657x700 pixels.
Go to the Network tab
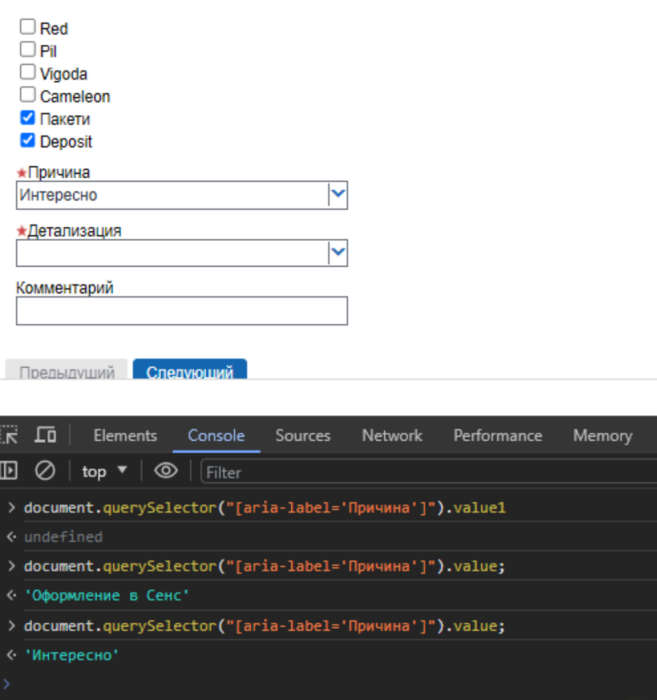point(392,435)
